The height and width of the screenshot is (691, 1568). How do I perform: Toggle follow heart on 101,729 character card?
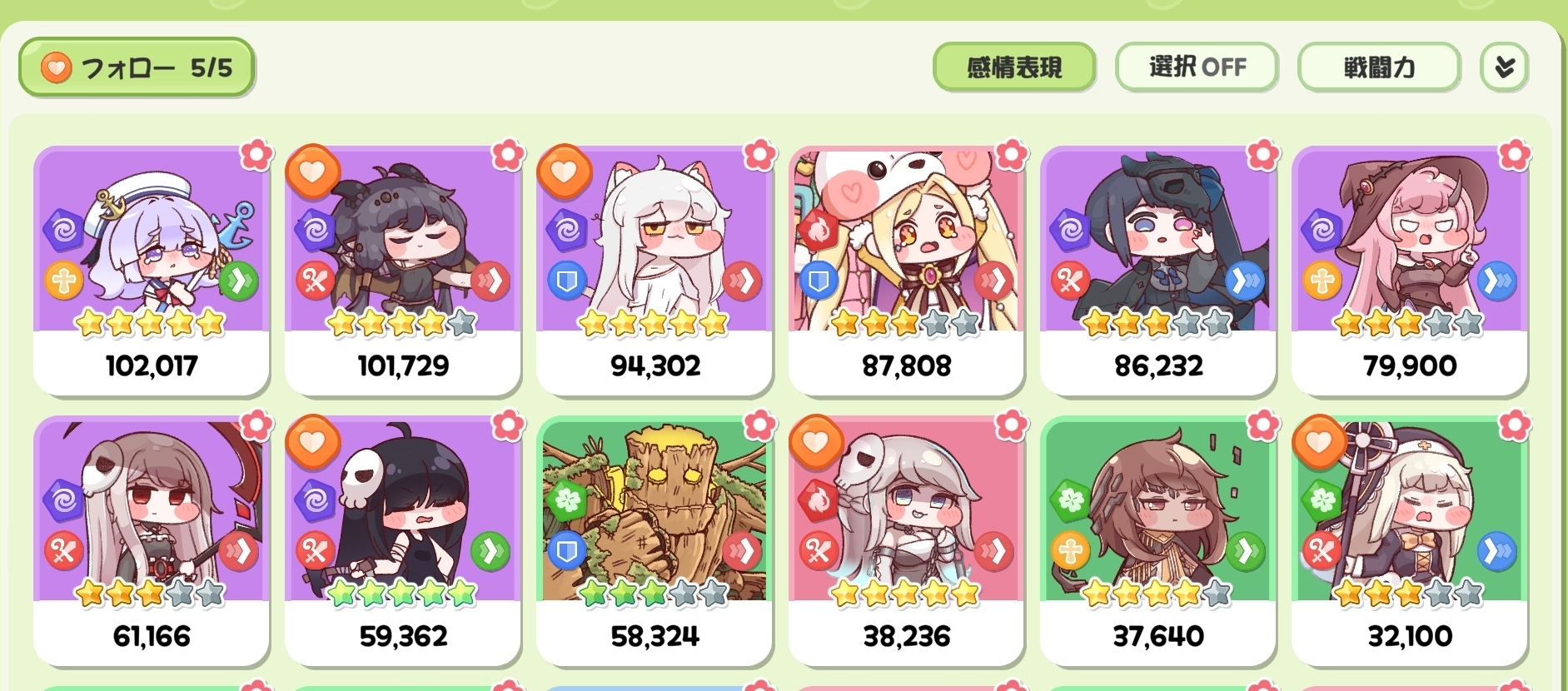[312, 172]
